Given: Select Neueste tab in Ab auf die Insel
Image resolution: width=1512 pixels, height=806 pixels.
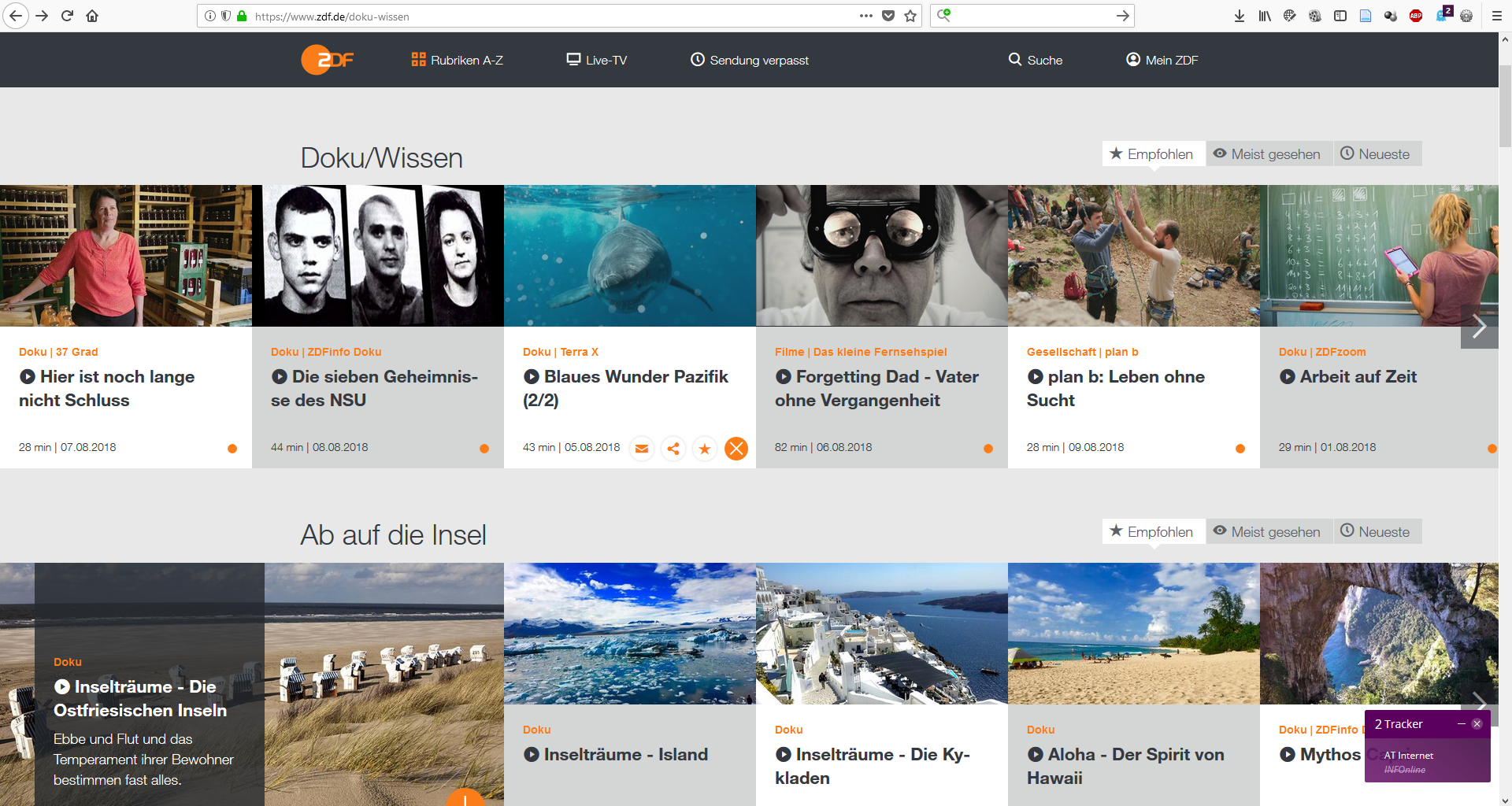Looking at the screenshot, I should tap(1377, 532).
